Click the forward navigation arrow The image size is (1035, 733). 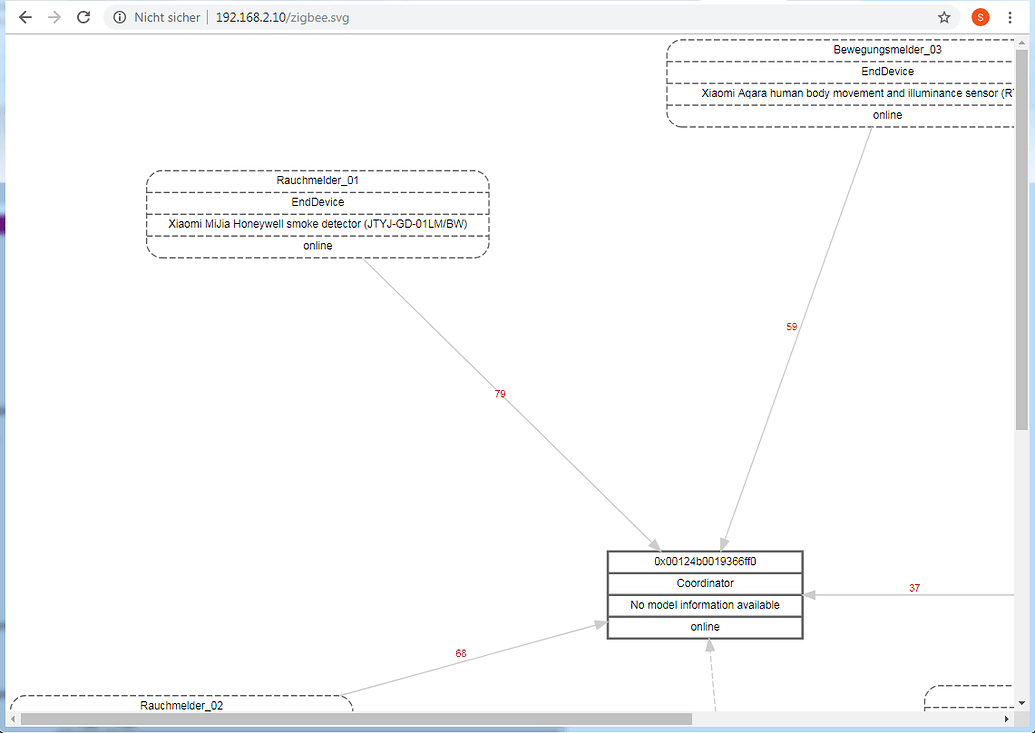click(x=54, y=17)
